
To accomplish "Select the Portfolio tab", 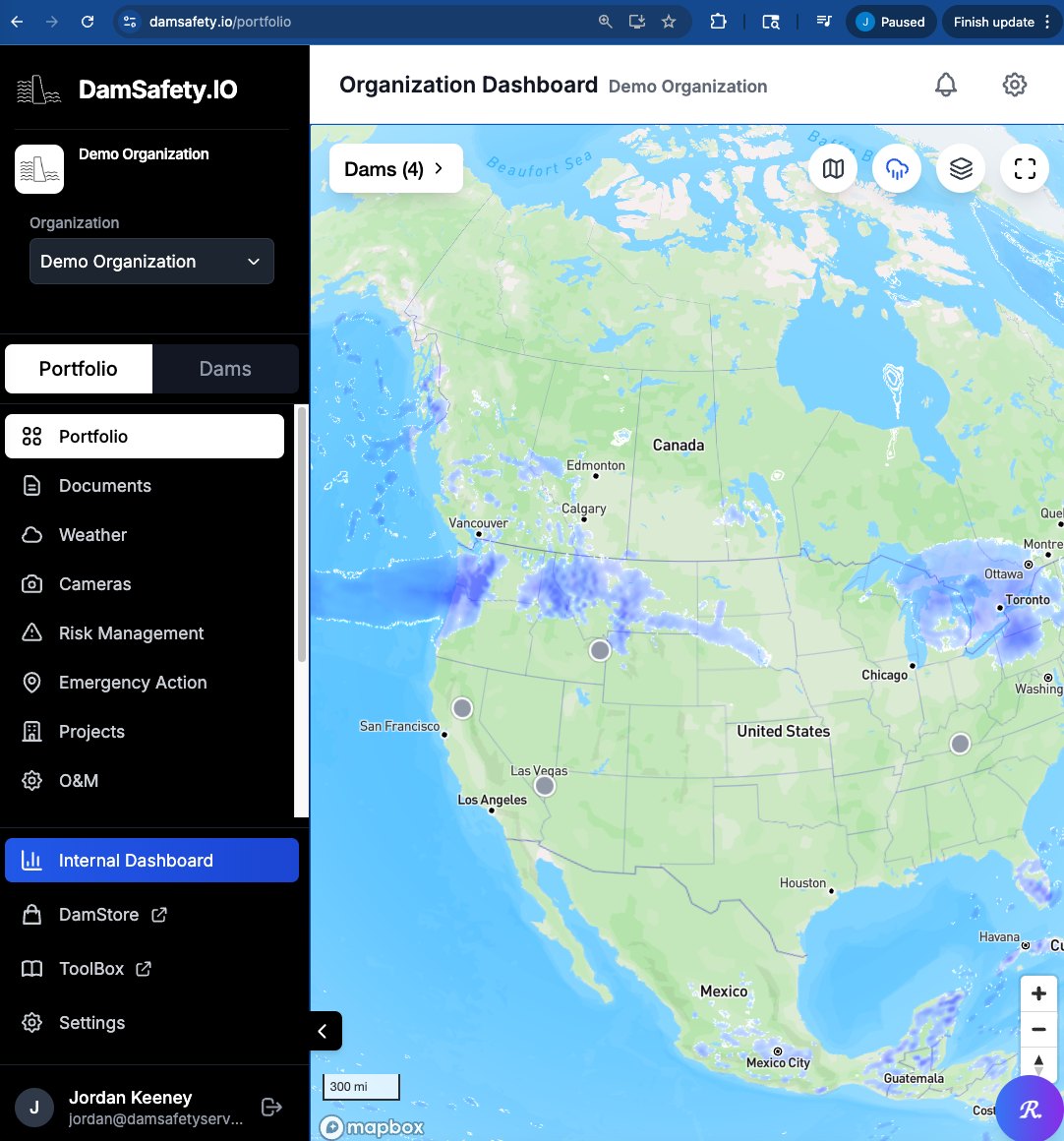I will (78, 368).
